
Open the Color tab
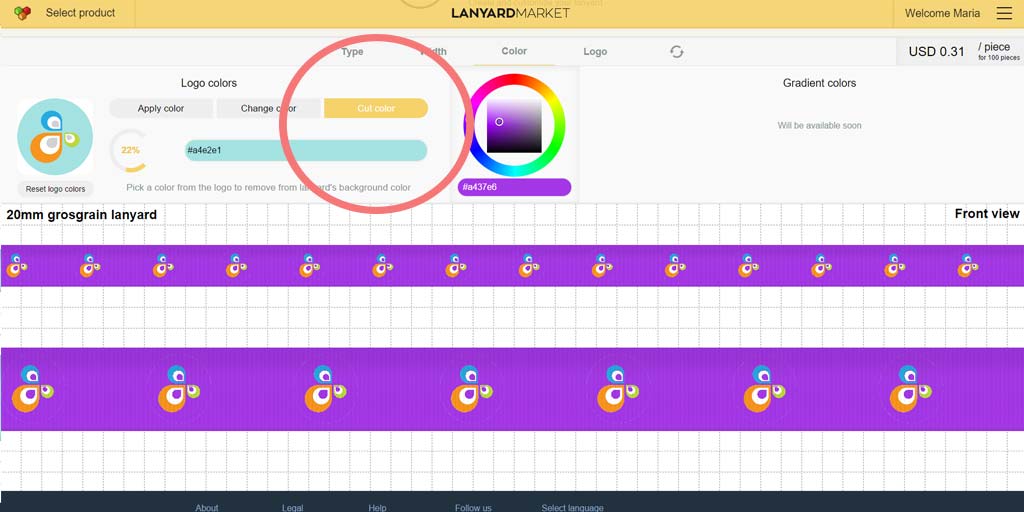514,51
